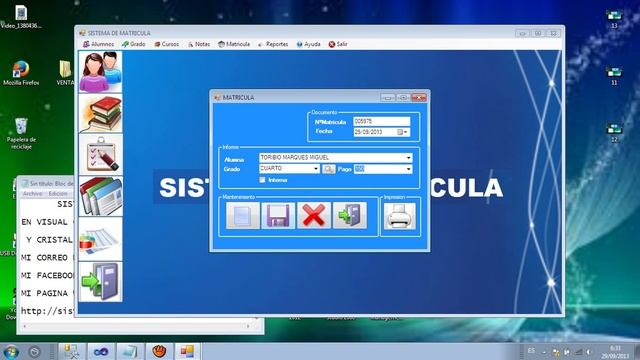Open the Fecha date picker calendar

(402, 132)
